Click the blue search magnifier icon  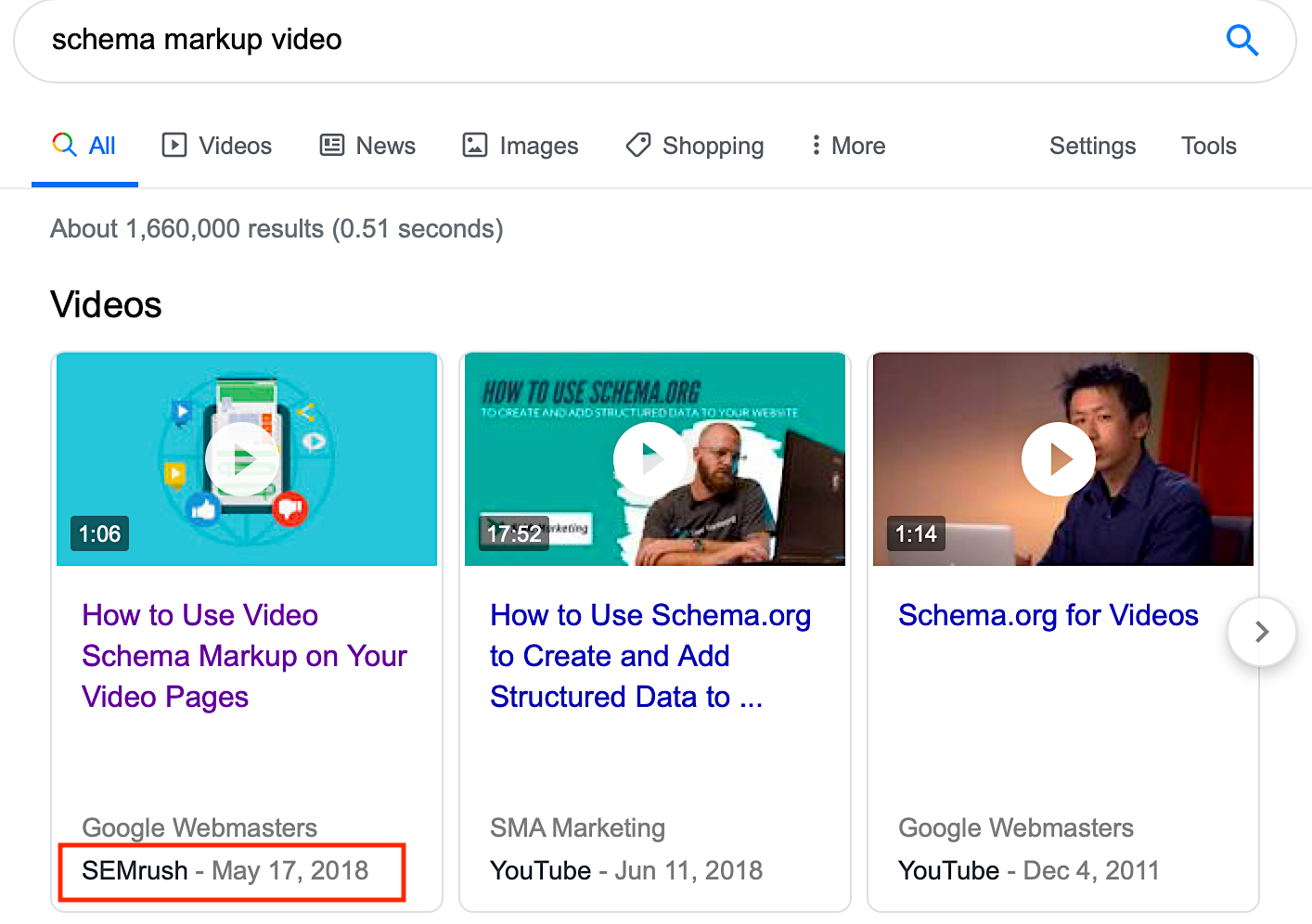[1241, 40]
